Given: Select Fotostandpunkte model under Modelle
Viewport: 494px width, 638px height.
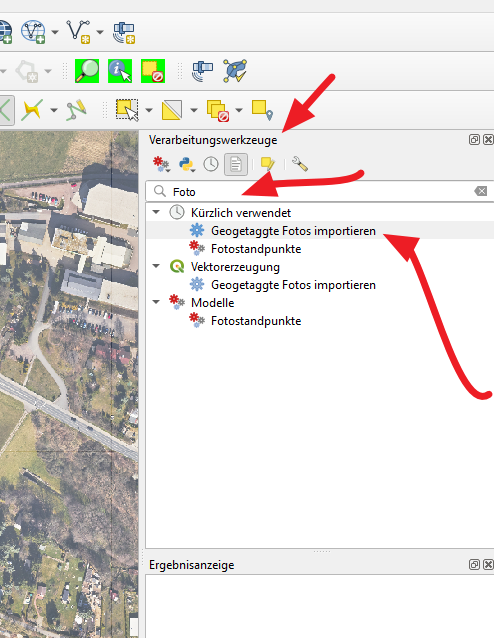Looking at the screenshot, I should [256, 321].
